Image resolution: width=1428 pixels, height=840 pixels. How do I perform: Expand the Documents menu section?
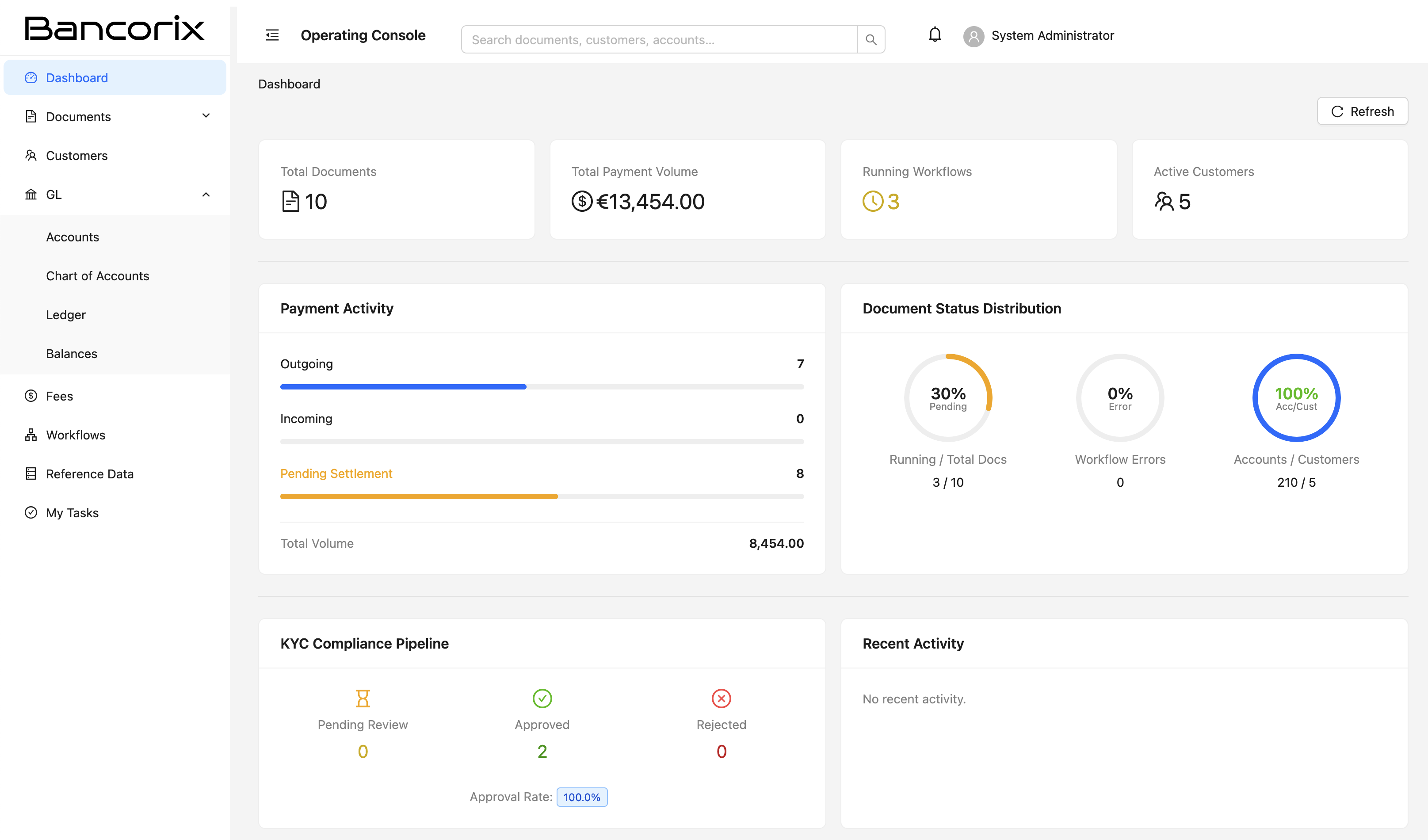coord(206,116)
